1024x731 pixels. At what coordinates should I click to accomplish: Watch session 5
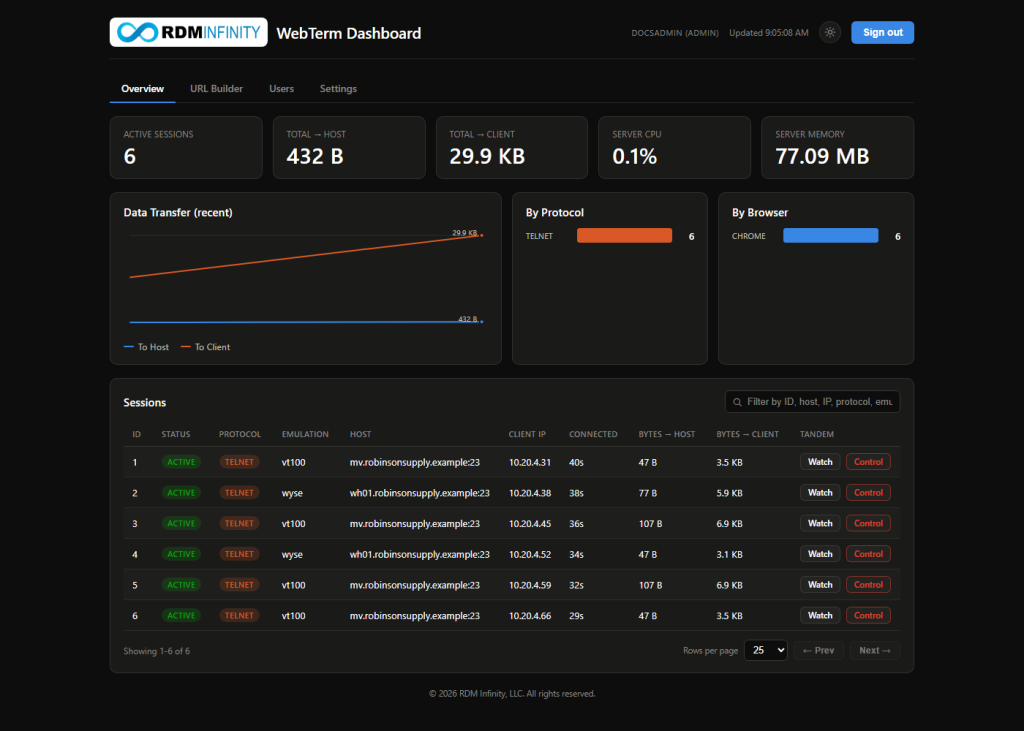[820, 585]
